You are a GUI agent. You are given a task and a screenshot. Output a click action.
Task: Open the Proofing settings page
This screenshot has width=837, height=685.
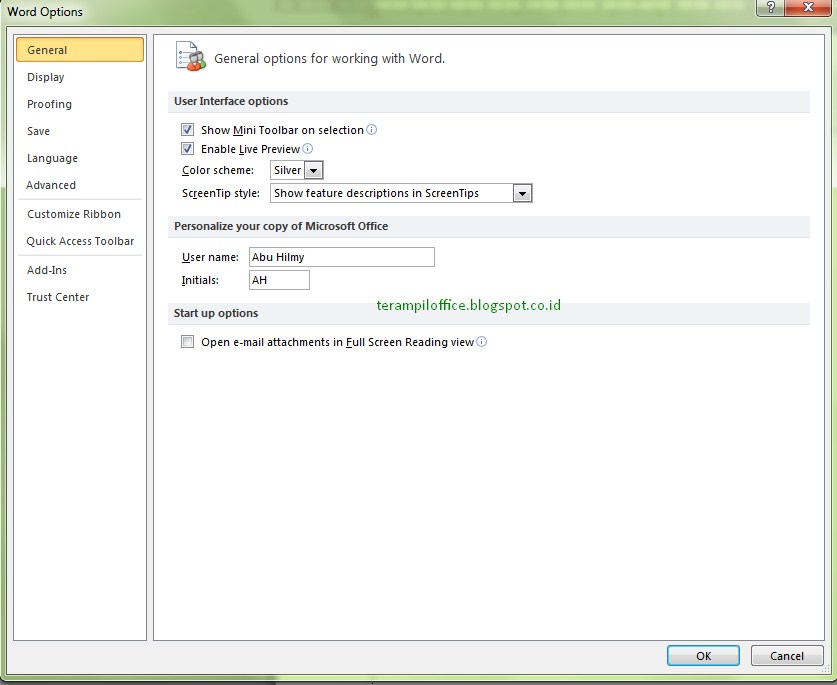49,104
